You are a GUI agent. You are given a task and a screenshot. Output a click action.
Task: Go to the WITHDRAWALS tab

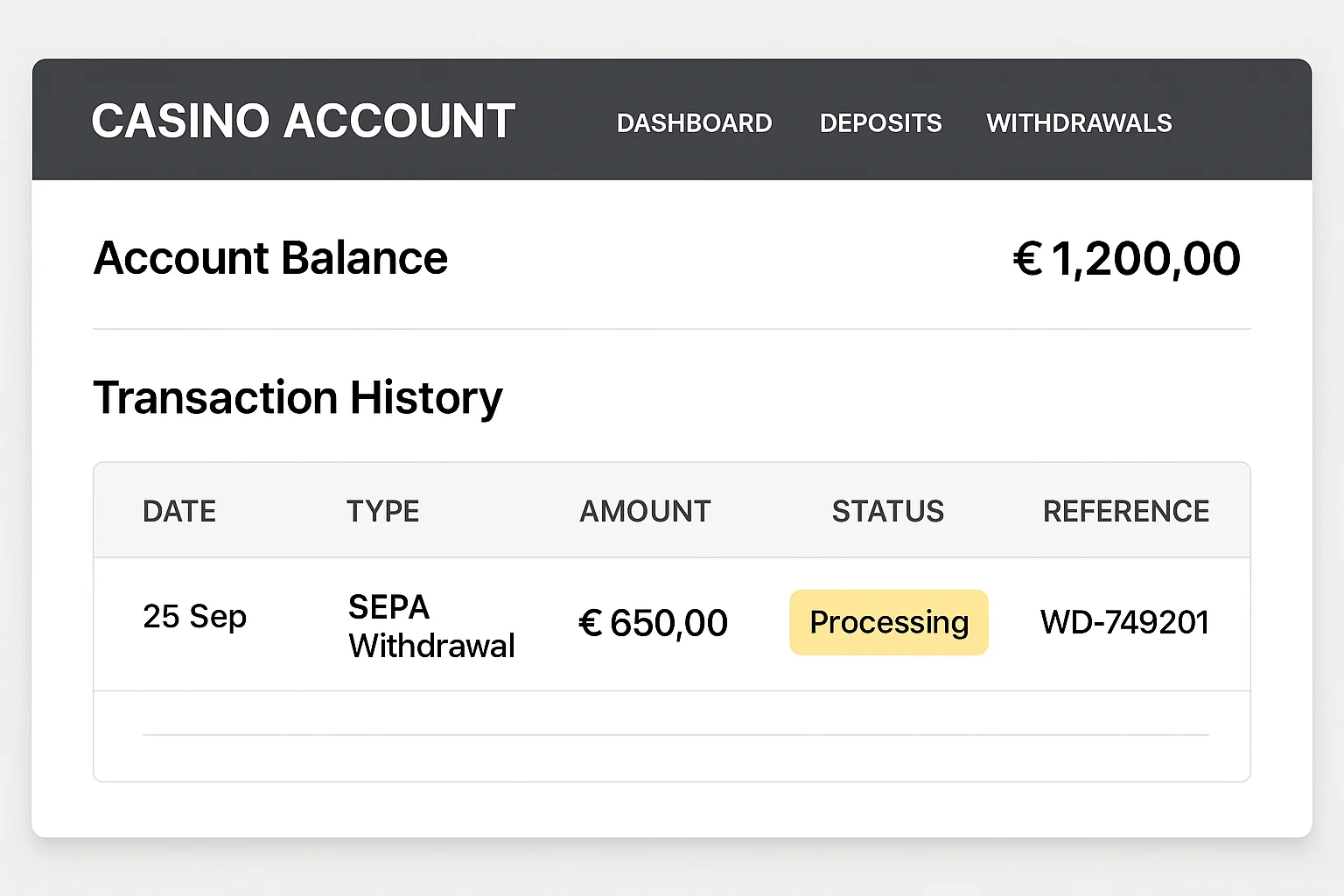pos(1079,123)
